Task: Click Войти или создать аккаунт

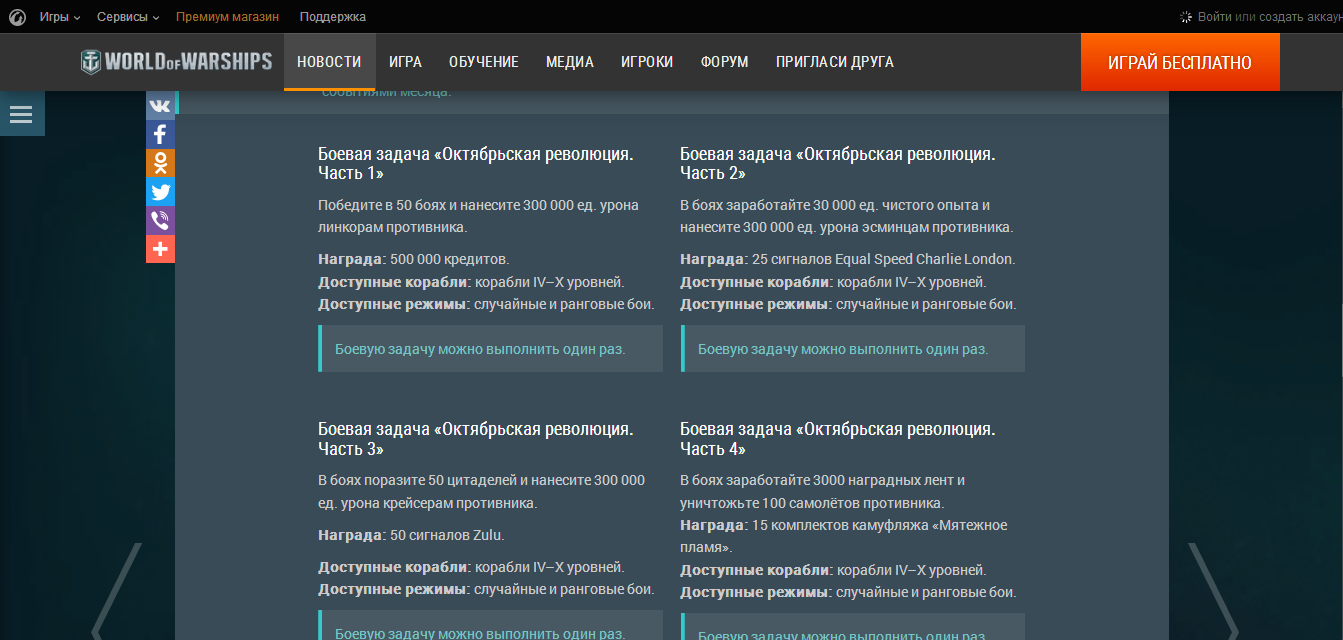Action: tap(1268, 17)
